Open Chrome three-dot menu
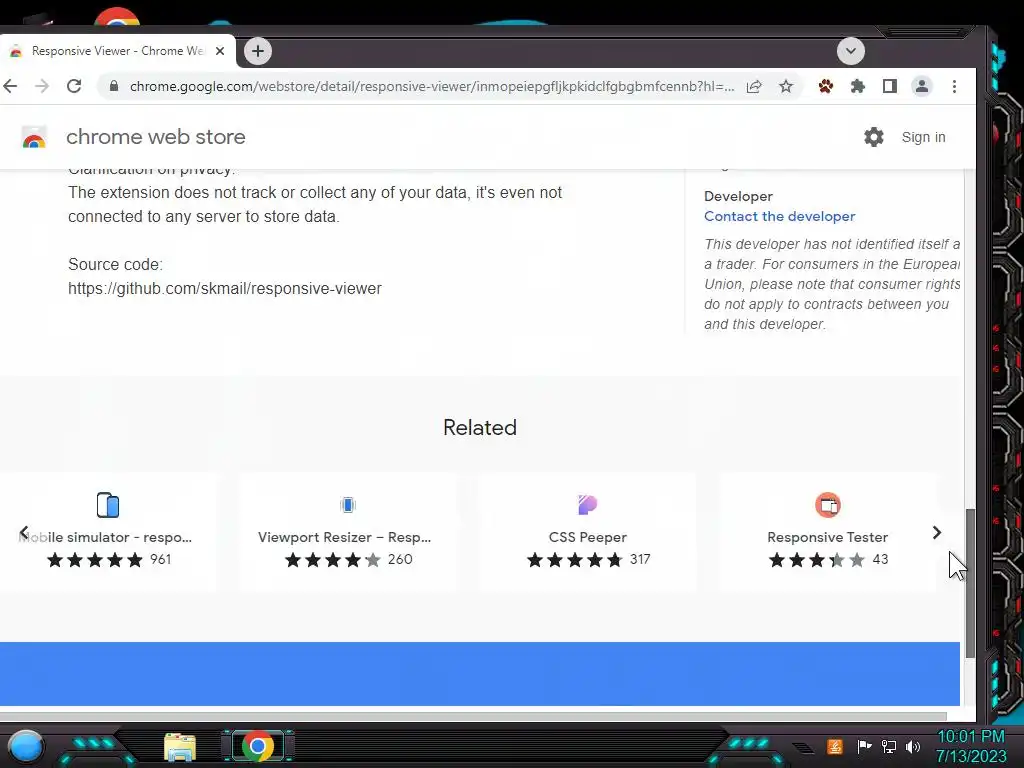Viewport: 1024px width, 768px height. pos(954,86)
